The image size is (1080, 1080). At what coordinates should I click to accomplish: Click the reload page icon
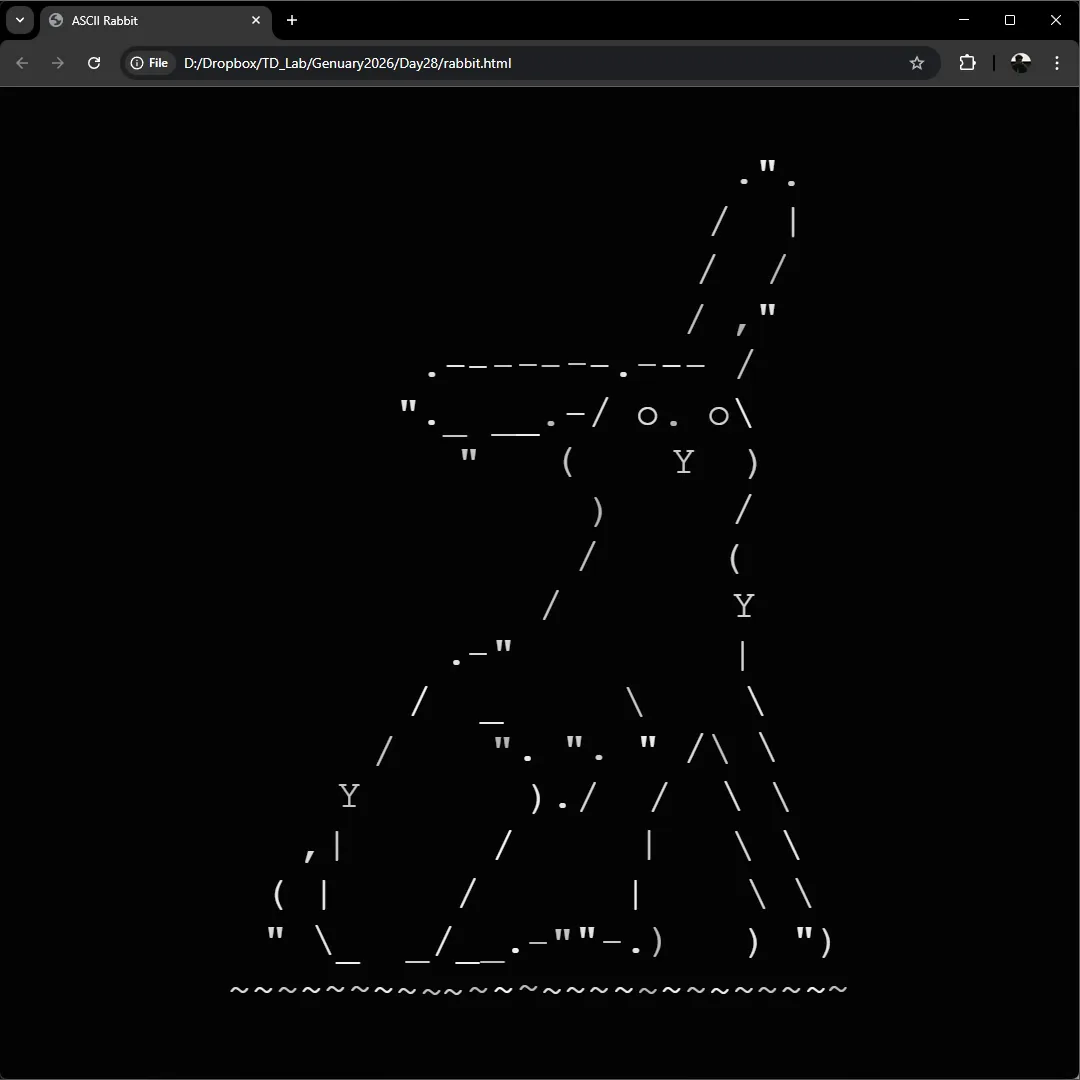pyautogui.click(x=94, y=63)
